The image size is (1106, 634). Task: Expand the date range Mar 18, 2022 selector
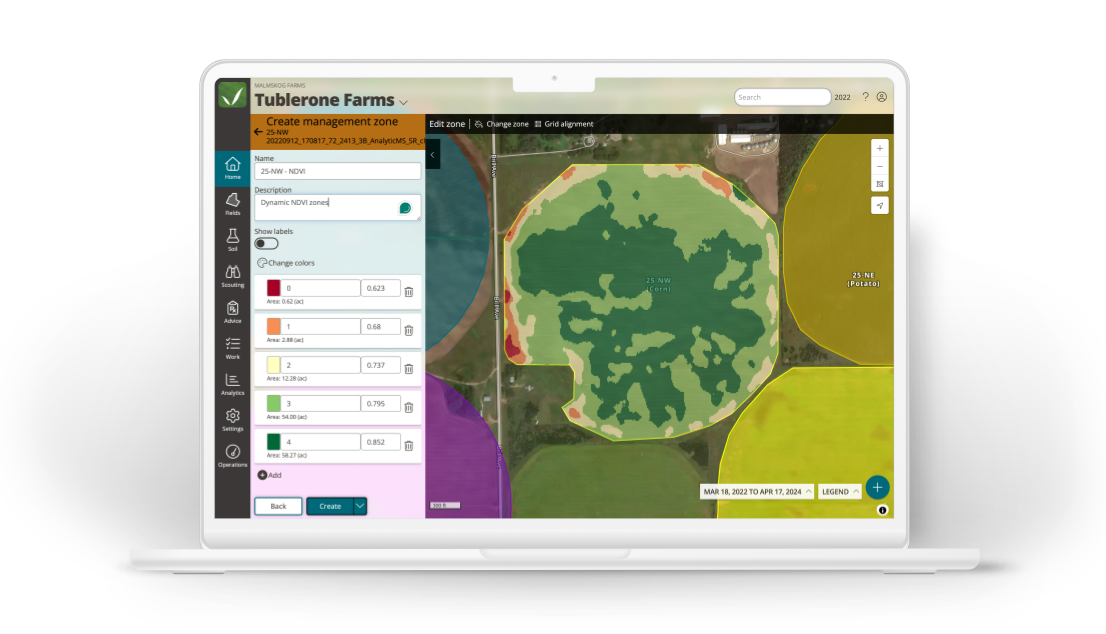[x=757, y=492]
